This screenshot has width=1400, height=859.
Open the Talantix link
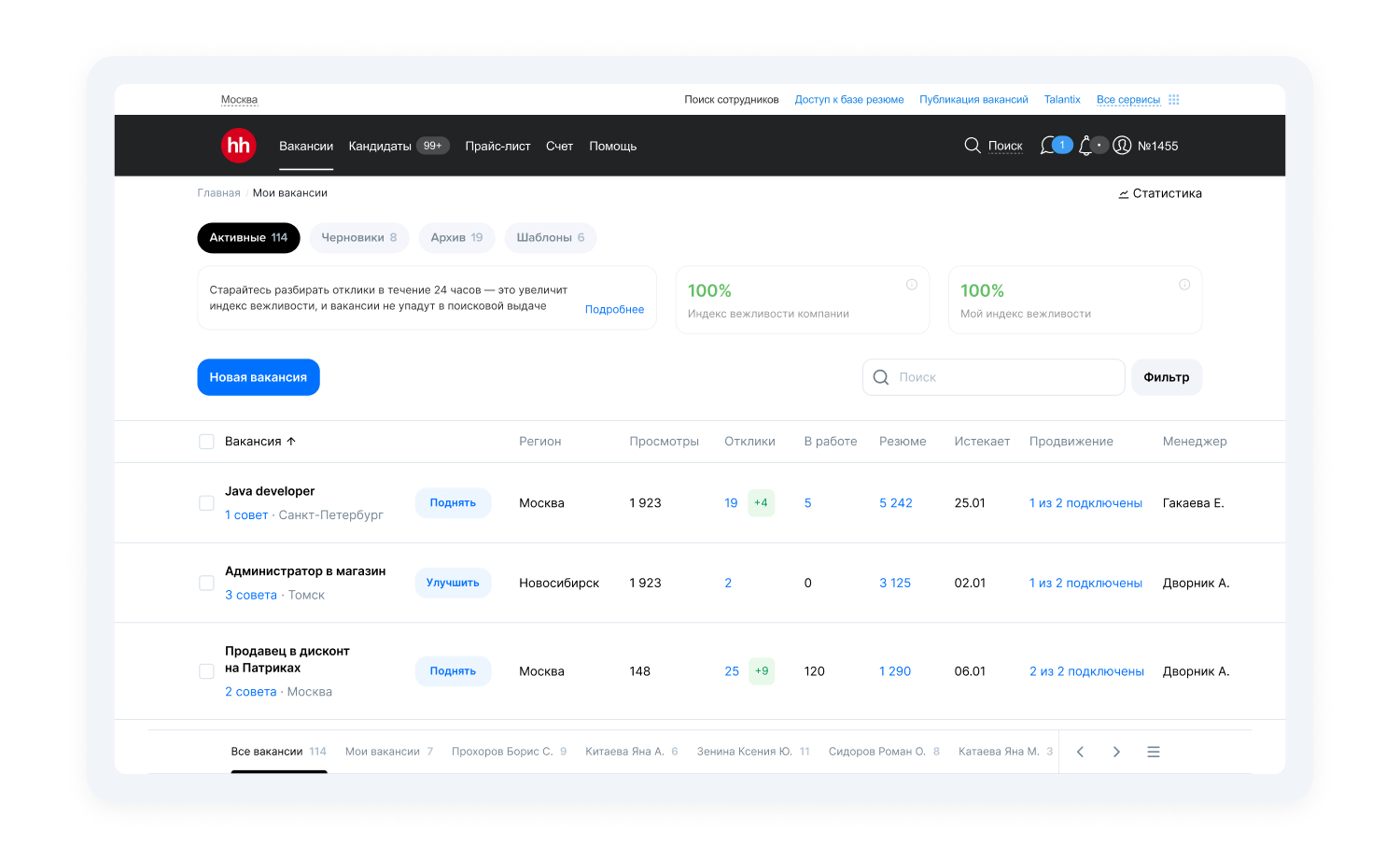pyautogui.click(x=1062, y=100)
